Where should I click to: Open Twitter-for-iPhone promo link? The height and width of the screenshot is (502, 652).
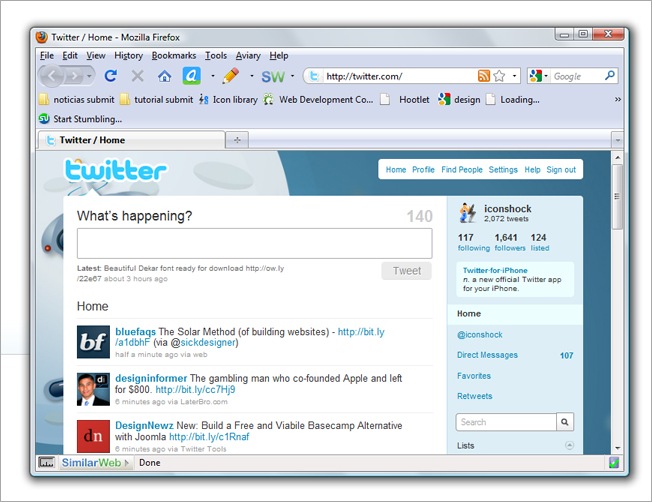[495, 270]
